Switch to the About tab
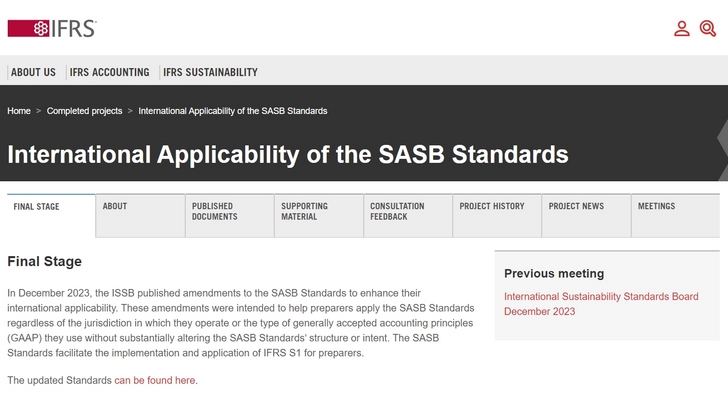 click(115, 206)
